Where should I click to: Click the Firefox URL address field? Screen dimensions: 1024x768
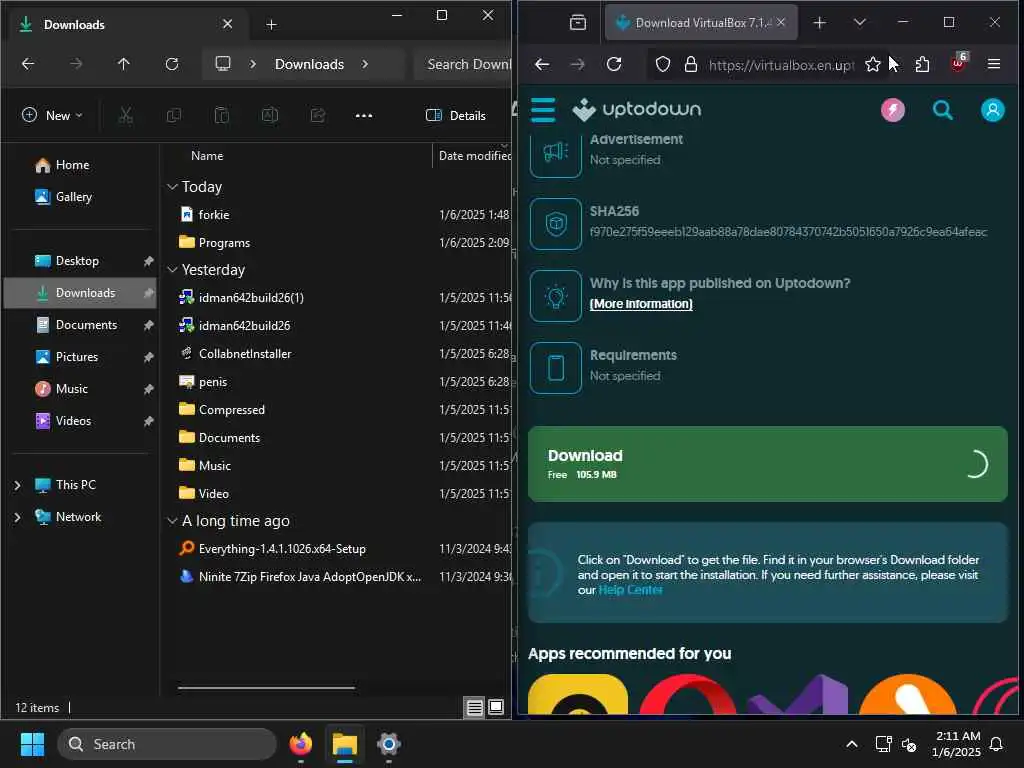pos(781,65)
